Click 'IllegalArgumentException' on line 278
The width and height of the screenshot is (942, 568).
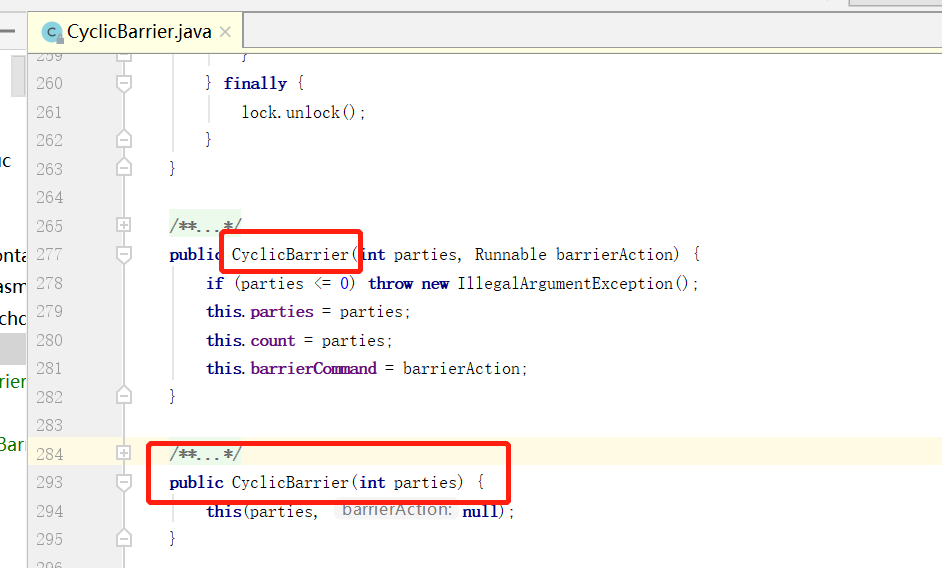565,283
